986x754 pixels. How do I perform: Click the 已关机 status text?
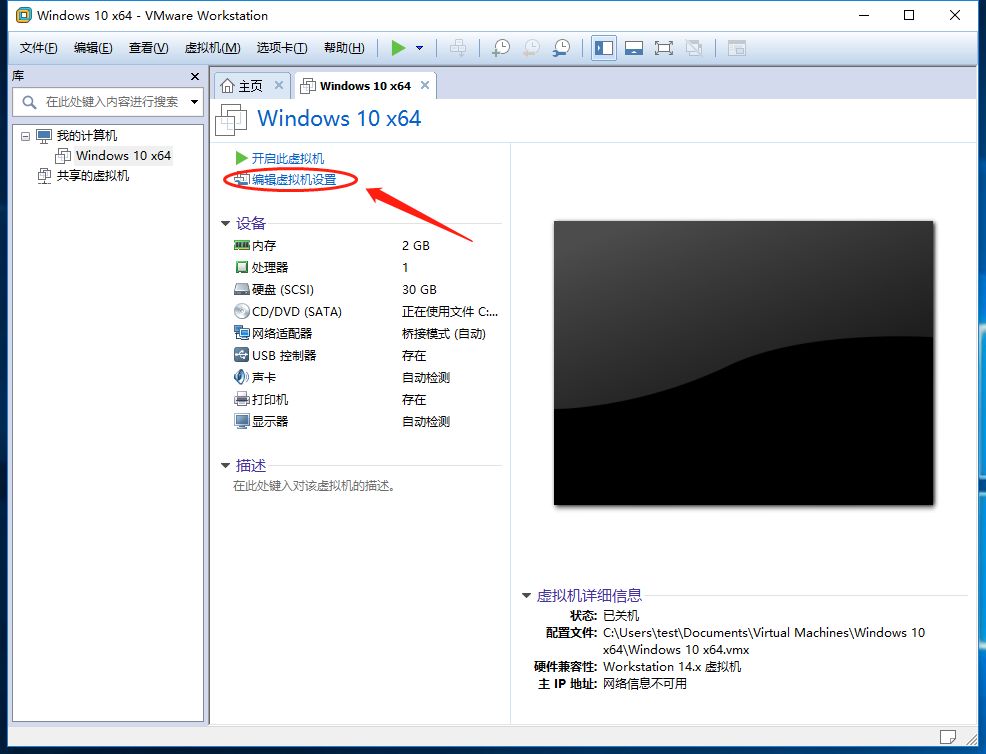tap(621, 616)
